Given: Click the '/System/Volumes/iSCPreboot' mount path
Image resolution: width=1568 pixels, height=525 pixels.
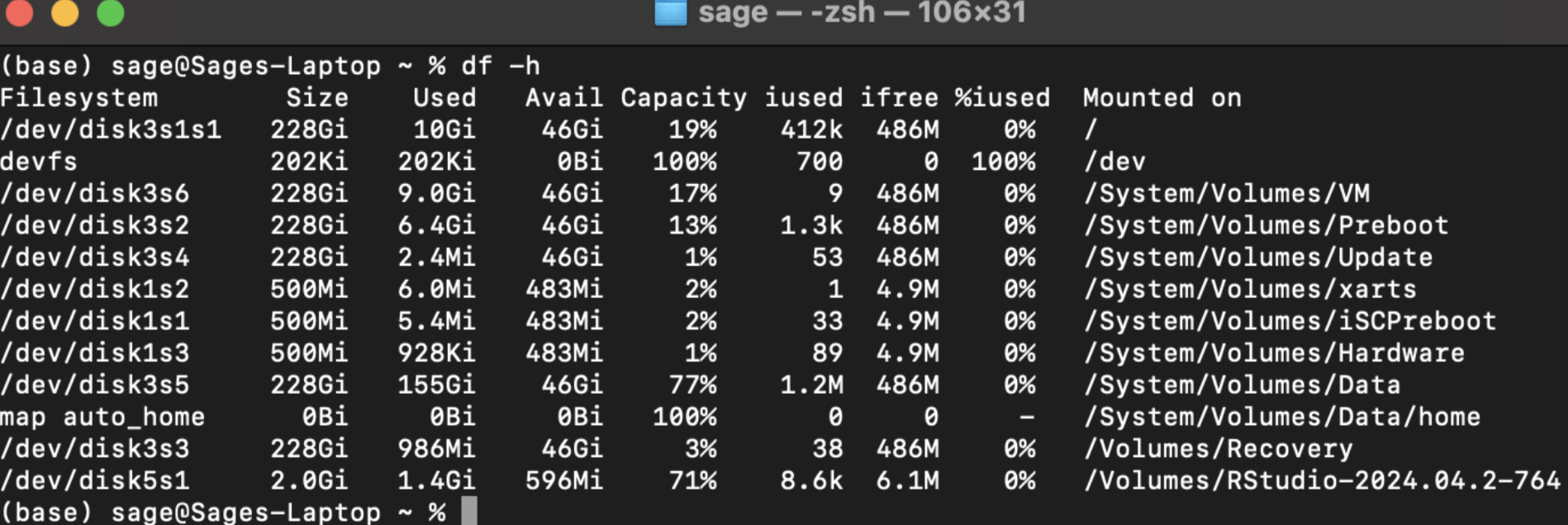Looking at the screenshot, I should click(x=1290, y=320).
